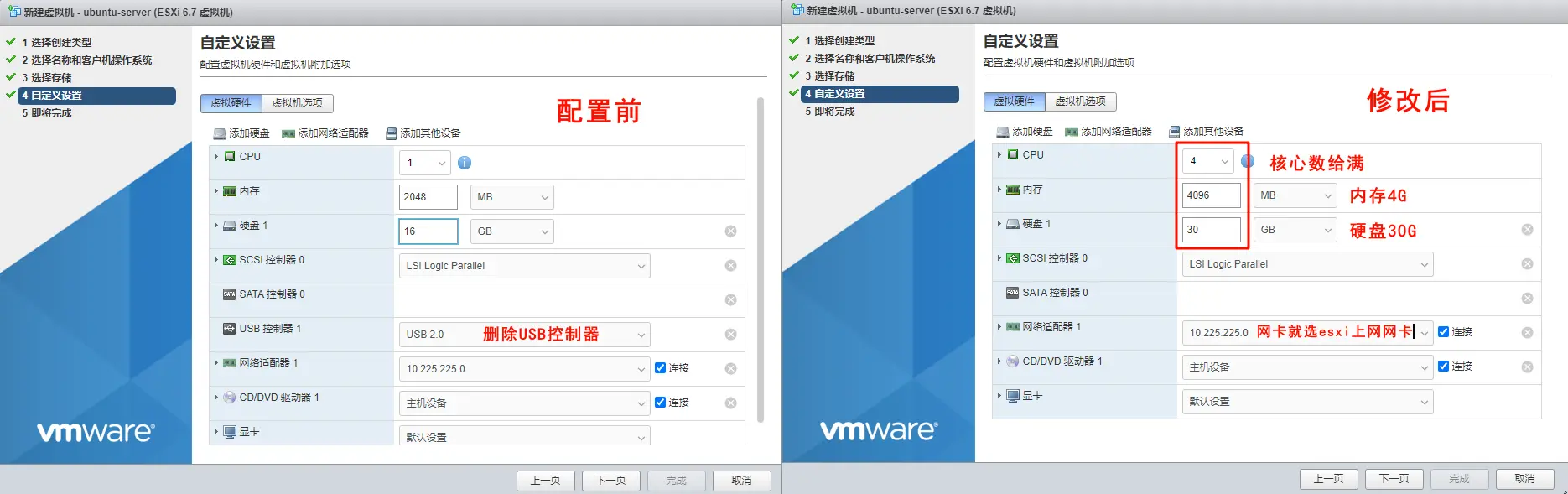Click 下一页 button in the right window

click(1394, 479)
